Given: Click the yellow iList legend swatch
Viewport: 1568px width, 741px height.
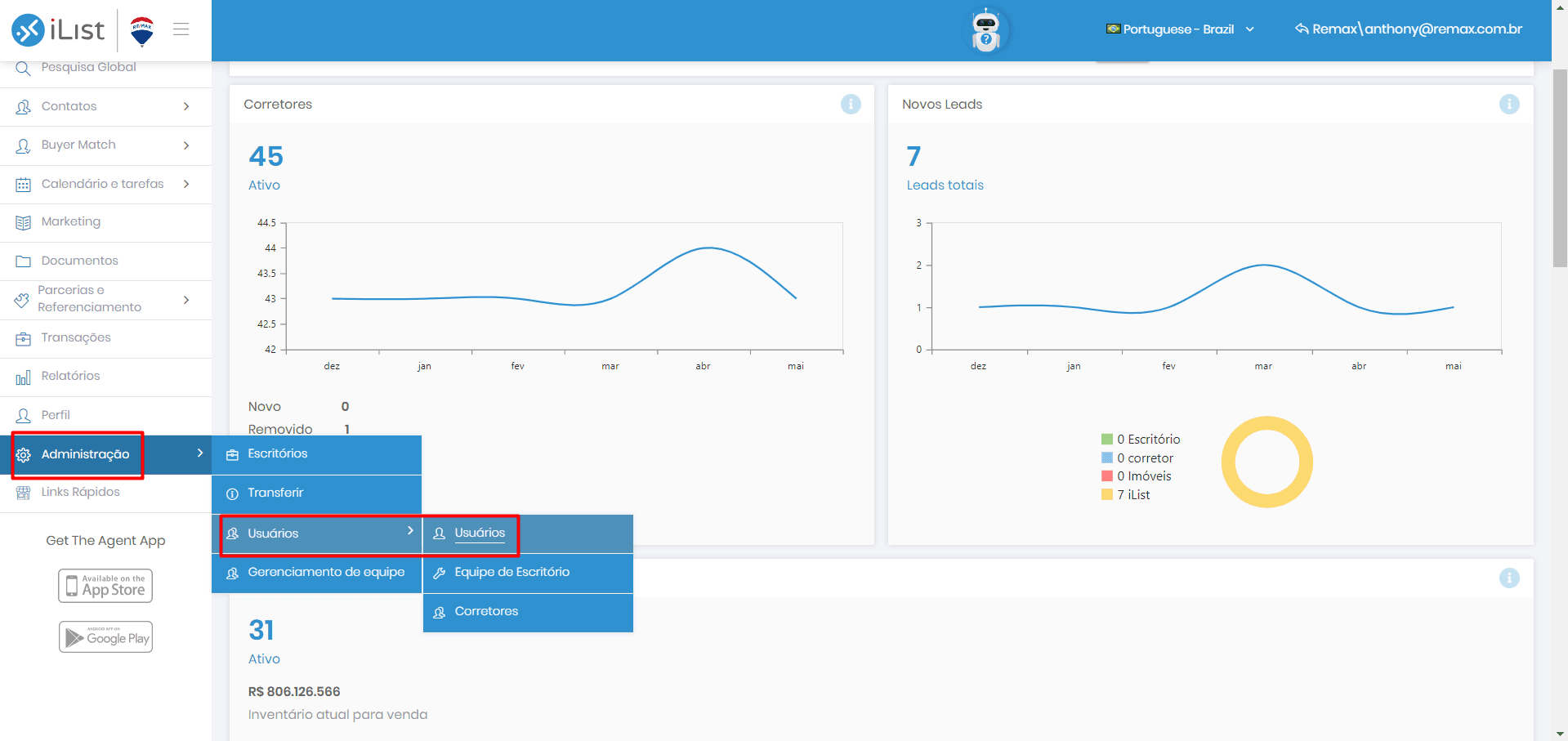Looking at the screenshot, I should click(1107, 495).
